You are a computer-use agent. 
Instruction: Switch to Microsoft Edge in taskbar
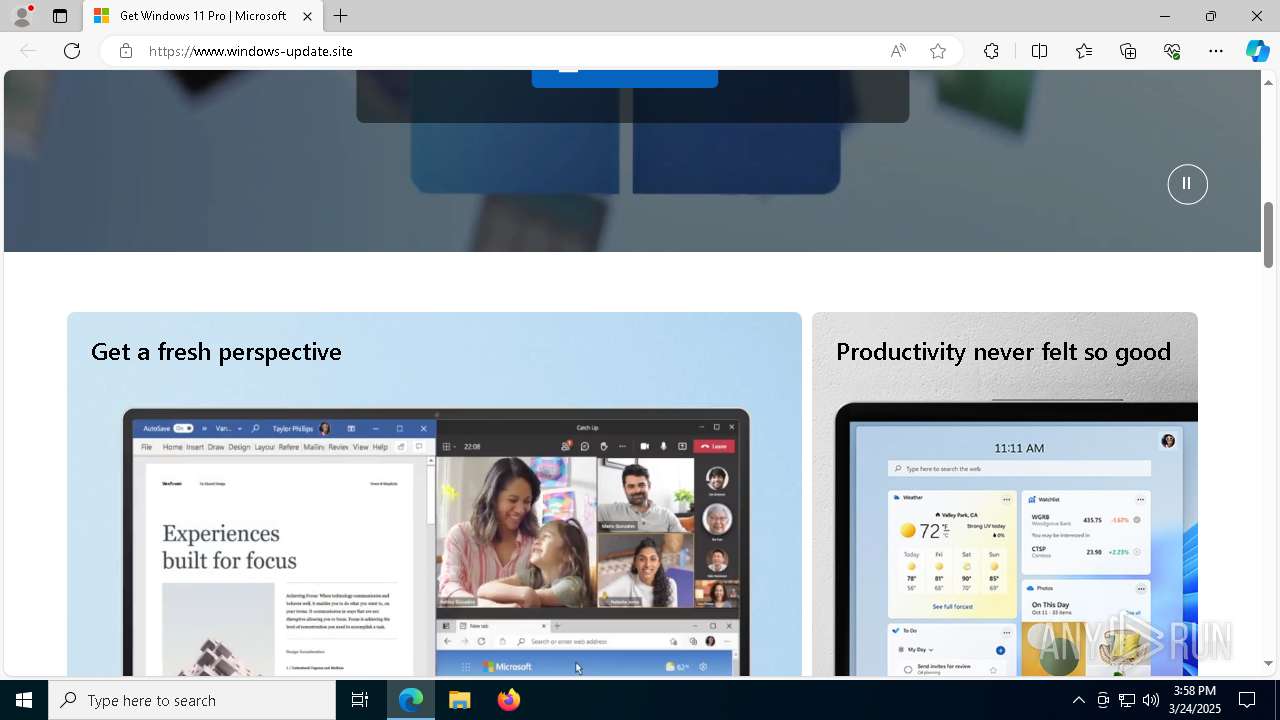click(411, 700)
